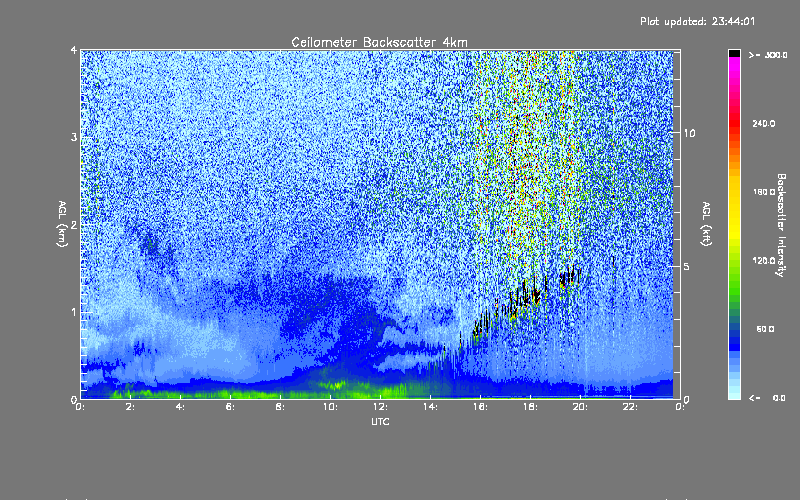This screenshot has width=800, height=500.
Task: Click the "<= 0.0" colorbar minimum label
Action: [x=768, y=398]
